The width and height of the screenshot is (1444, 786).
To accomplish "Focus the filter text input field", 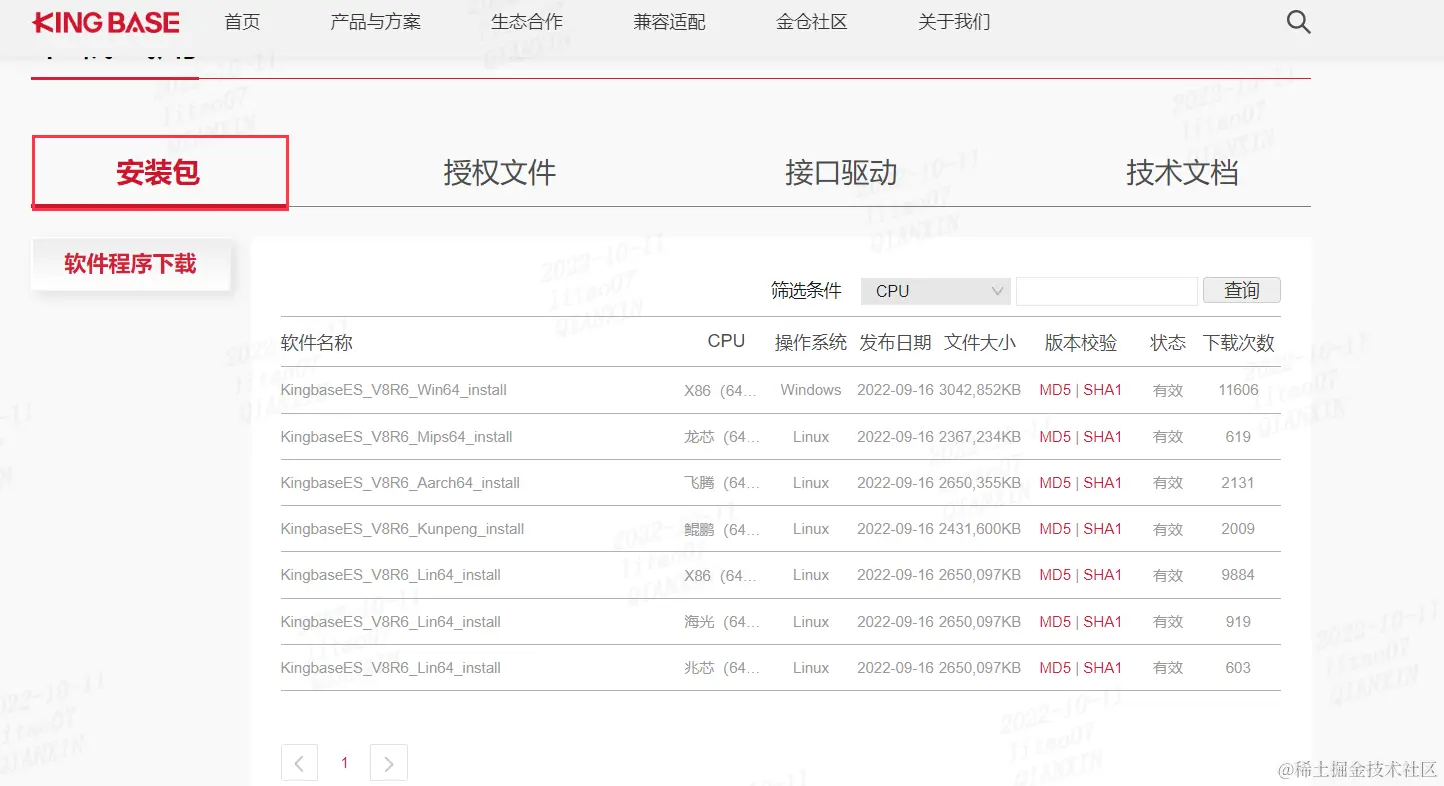I will pos(1107,291).
